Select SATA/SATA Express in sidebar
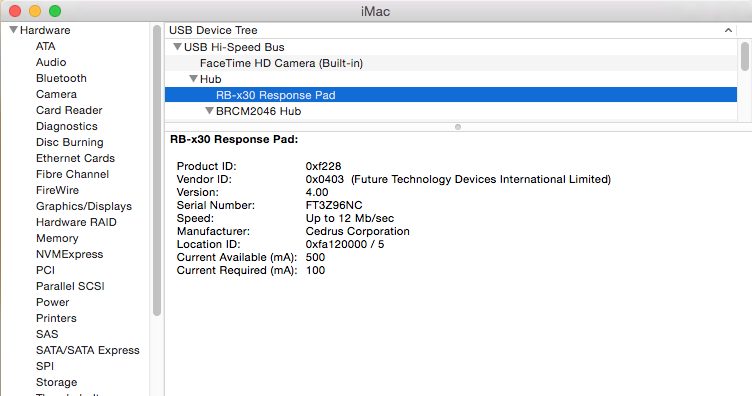The width and height of the screenshot is (752, 396). (88, 350)
